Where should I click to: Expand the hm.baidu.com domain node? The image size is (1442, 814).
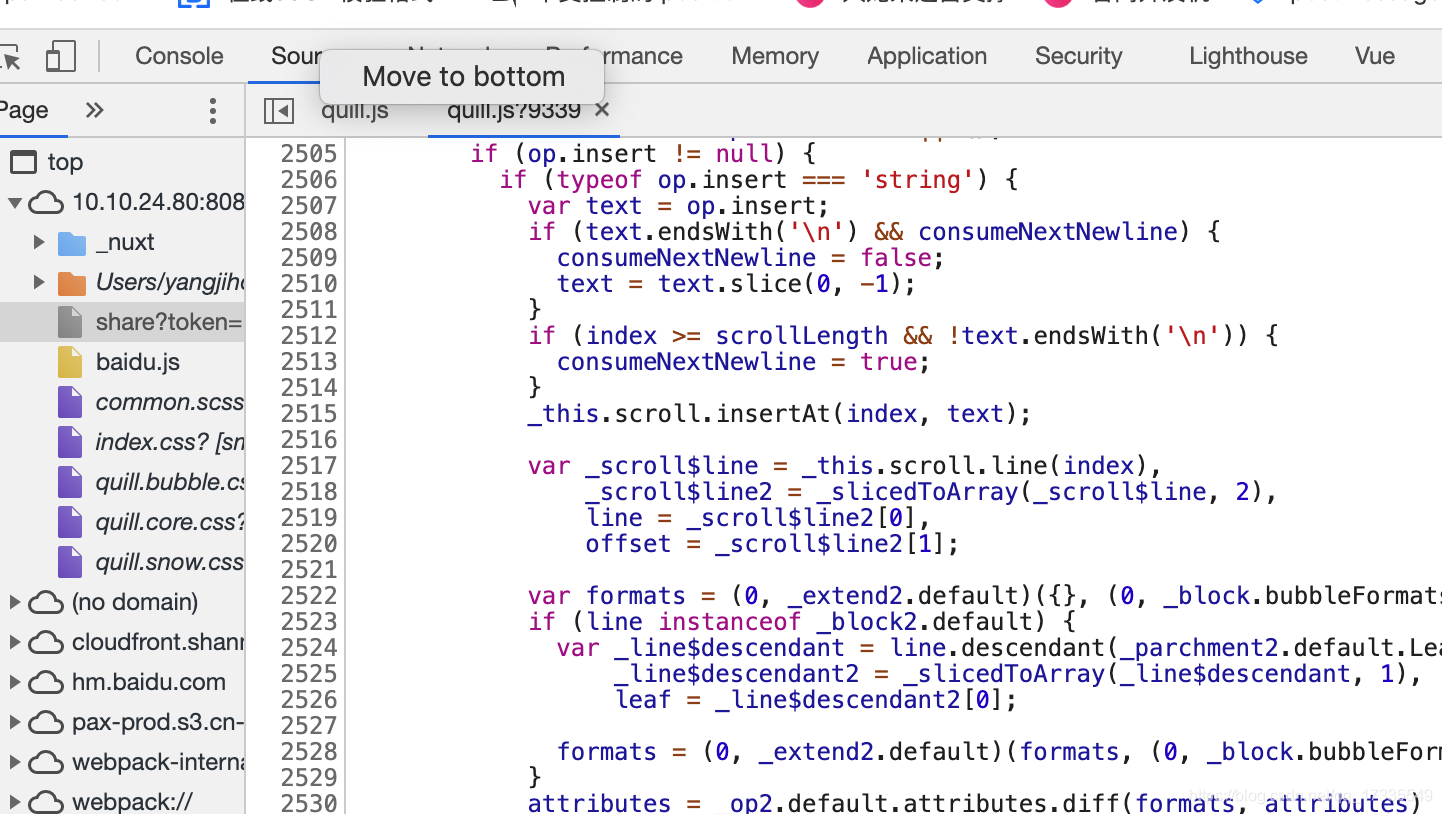tap(15, 682)
